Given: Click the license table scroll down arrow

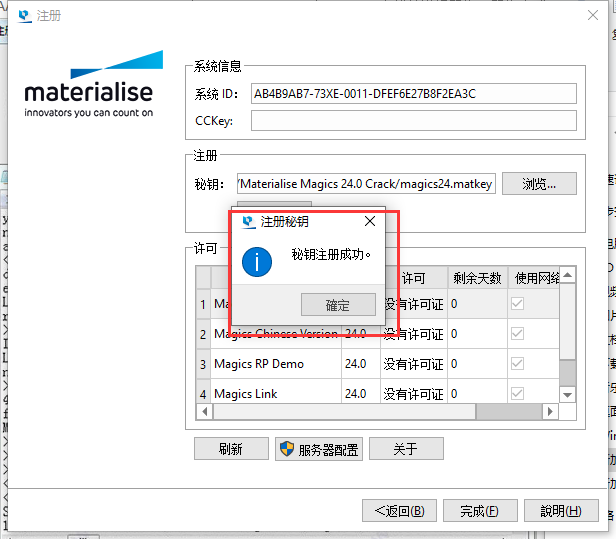Looking at the screenshot, I should click(567, 395).
